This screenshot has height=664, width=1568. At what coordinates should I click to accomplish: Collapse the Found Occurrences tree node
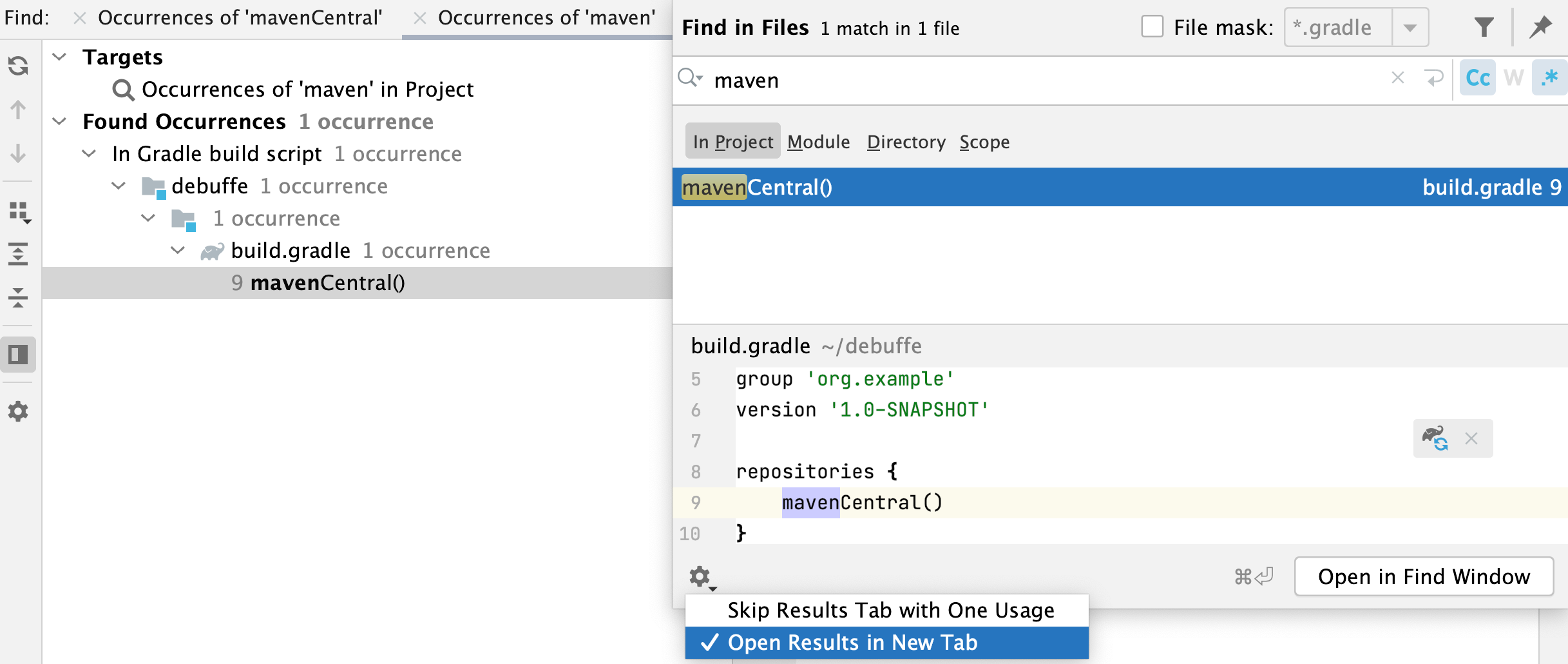pos(59,121)
